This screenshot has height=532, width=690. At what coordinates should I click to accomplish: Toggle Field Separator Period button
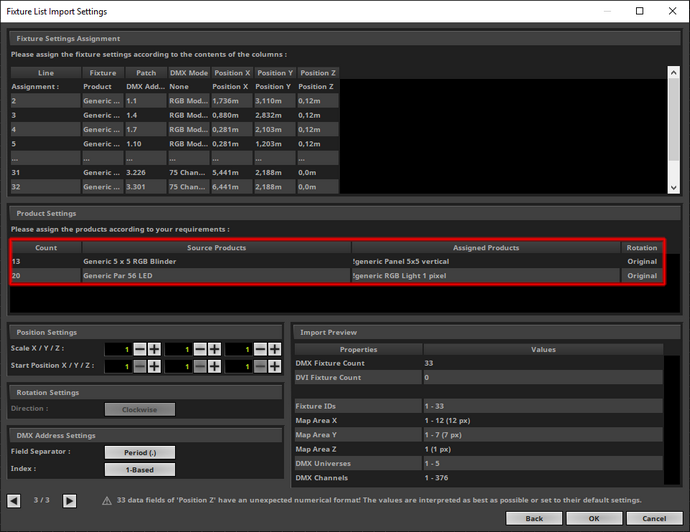pyautogui.click(x=139, y=452)
